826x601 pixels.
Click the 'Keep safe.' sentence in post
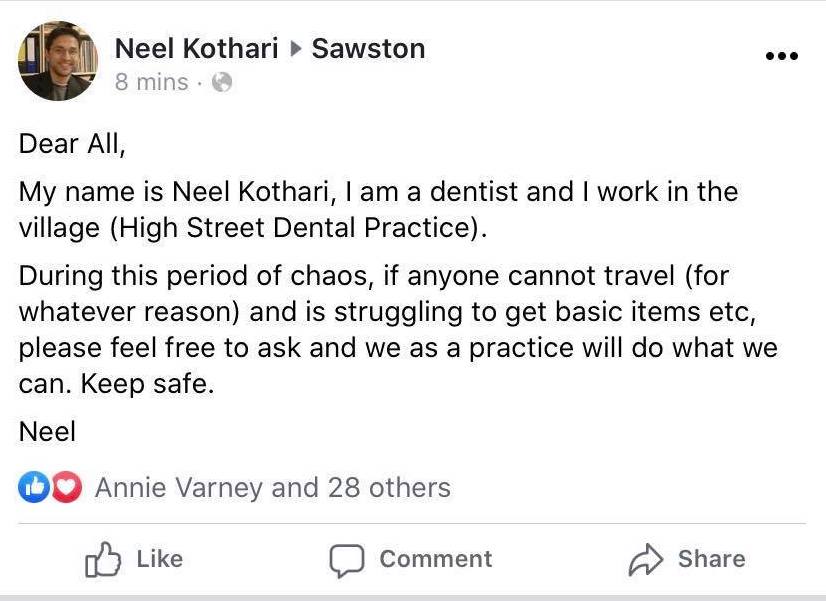(x=147, y=383)
